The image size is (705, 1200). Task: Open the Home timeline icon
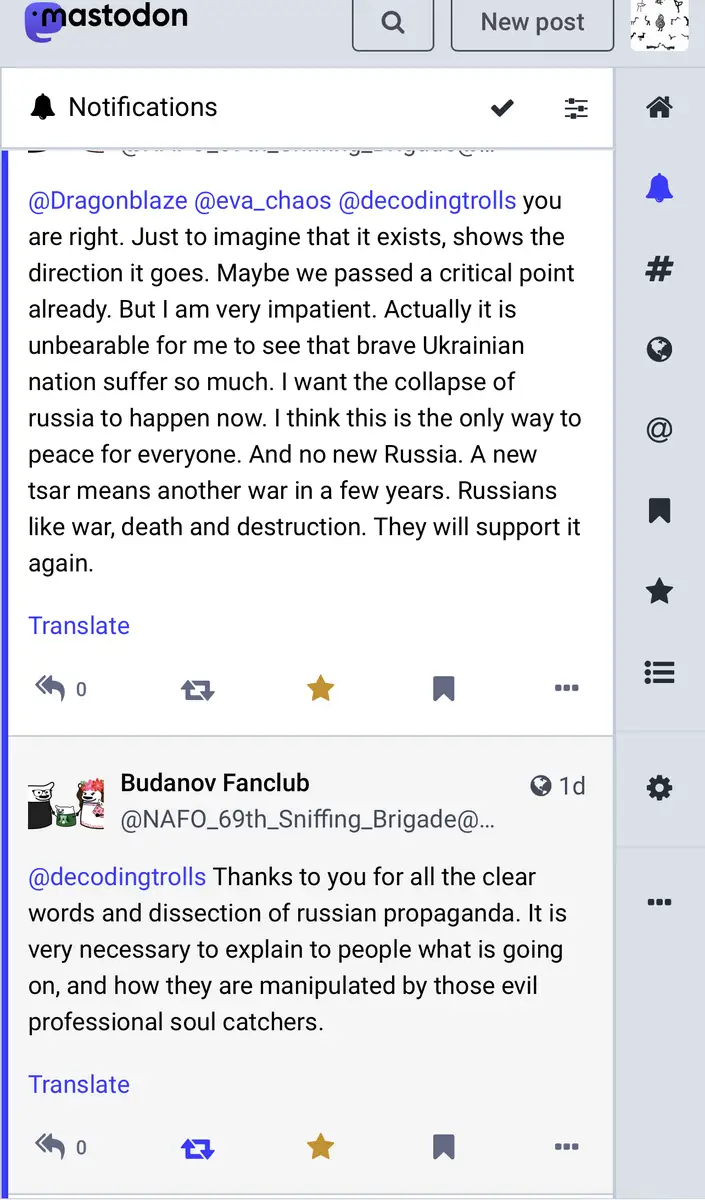tap(659, 107)
